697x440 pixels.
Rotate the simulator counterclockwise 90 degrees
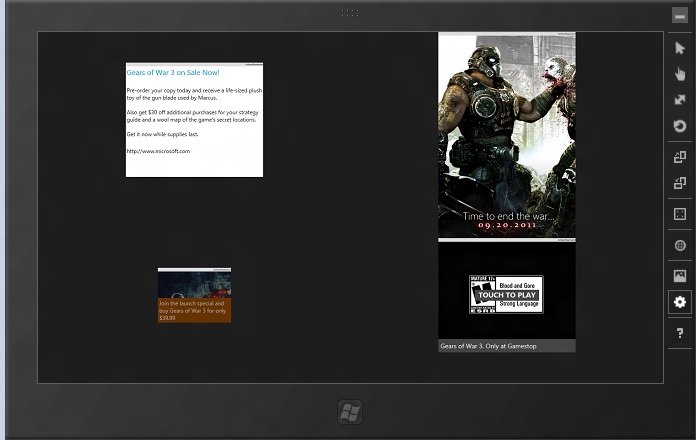pyautogui.click(x=680, y=183)
